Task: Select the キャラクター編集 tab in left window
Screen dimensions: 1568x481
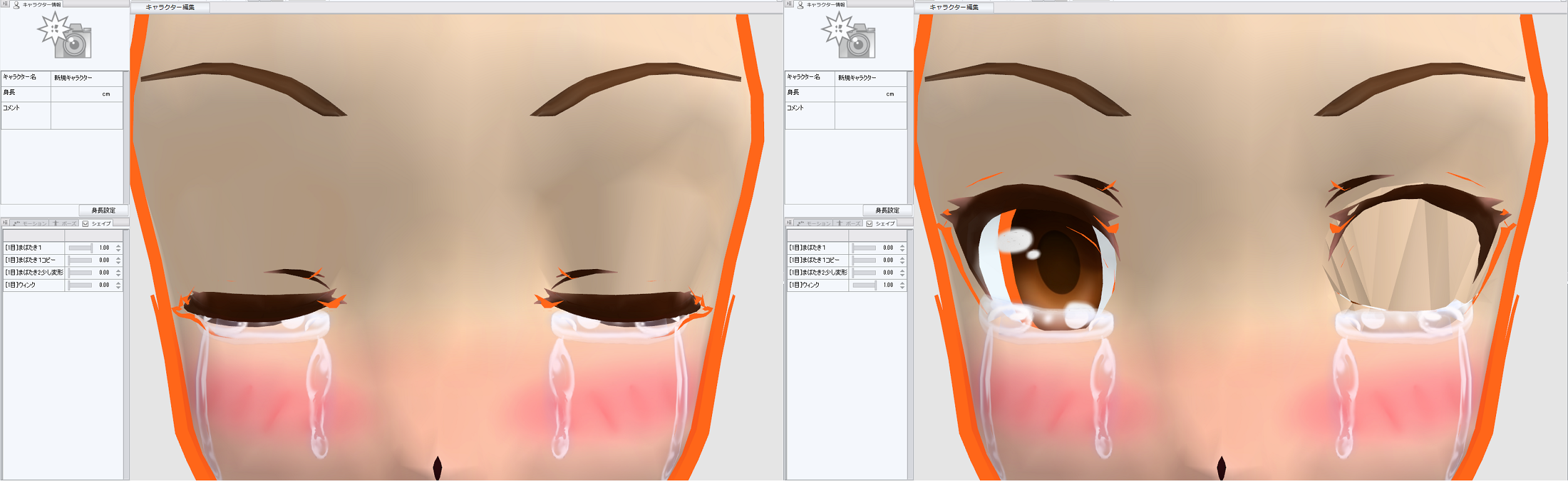Action: click(x=170, y=7)
